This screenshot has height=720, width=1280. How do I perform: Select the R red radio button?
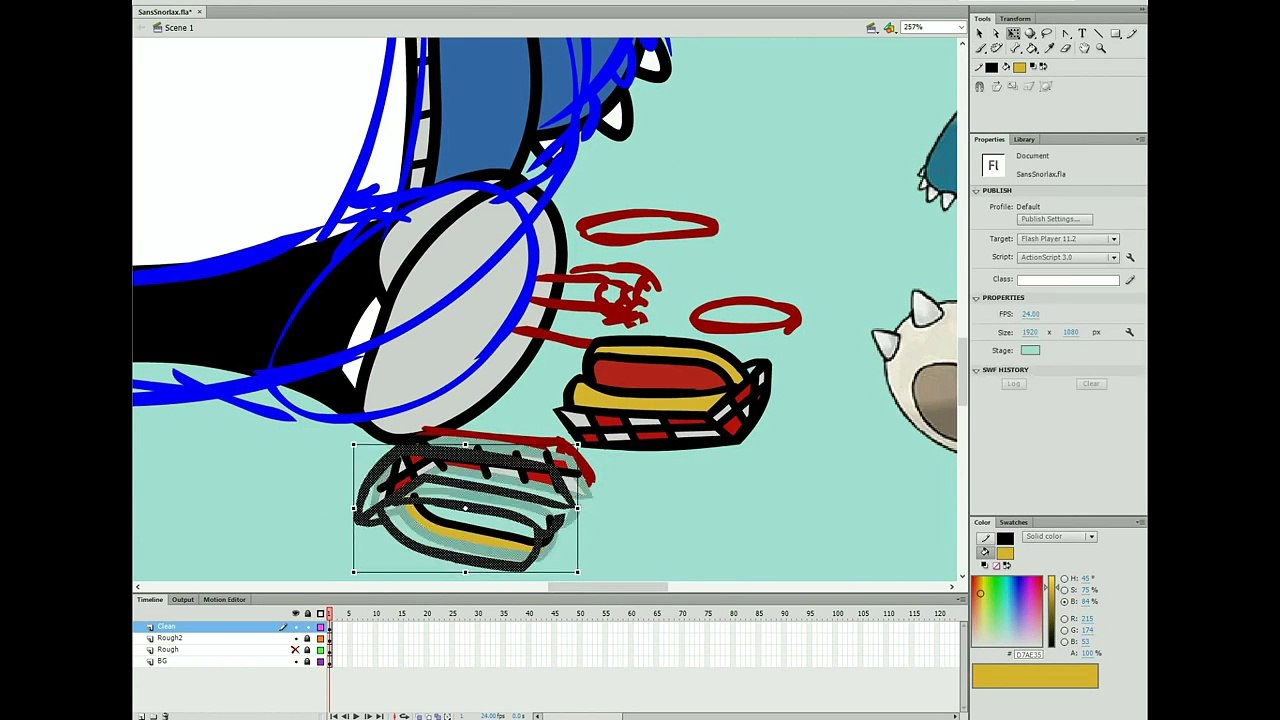point(1064,619)
